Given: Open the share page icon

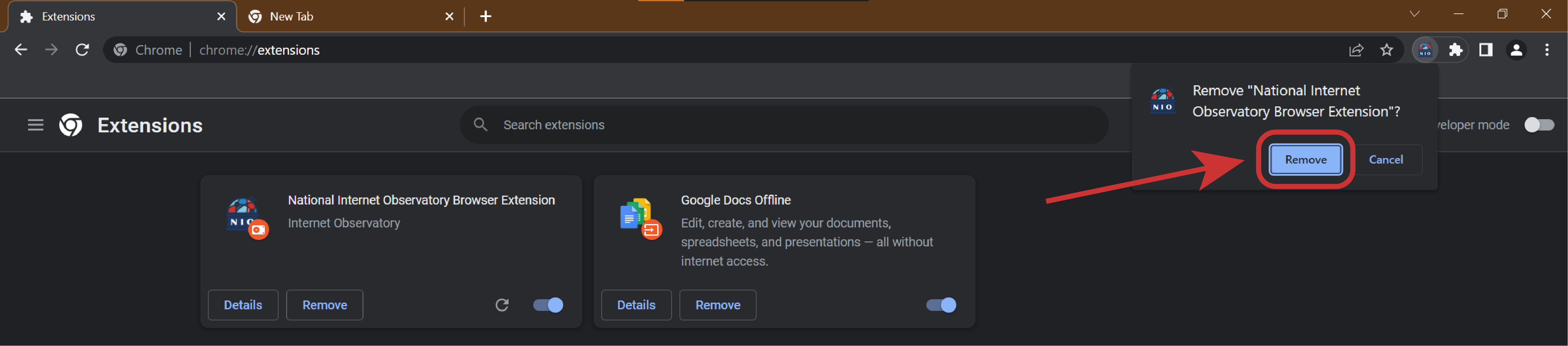Looking at the screenshot, I should click(1355, 50).
